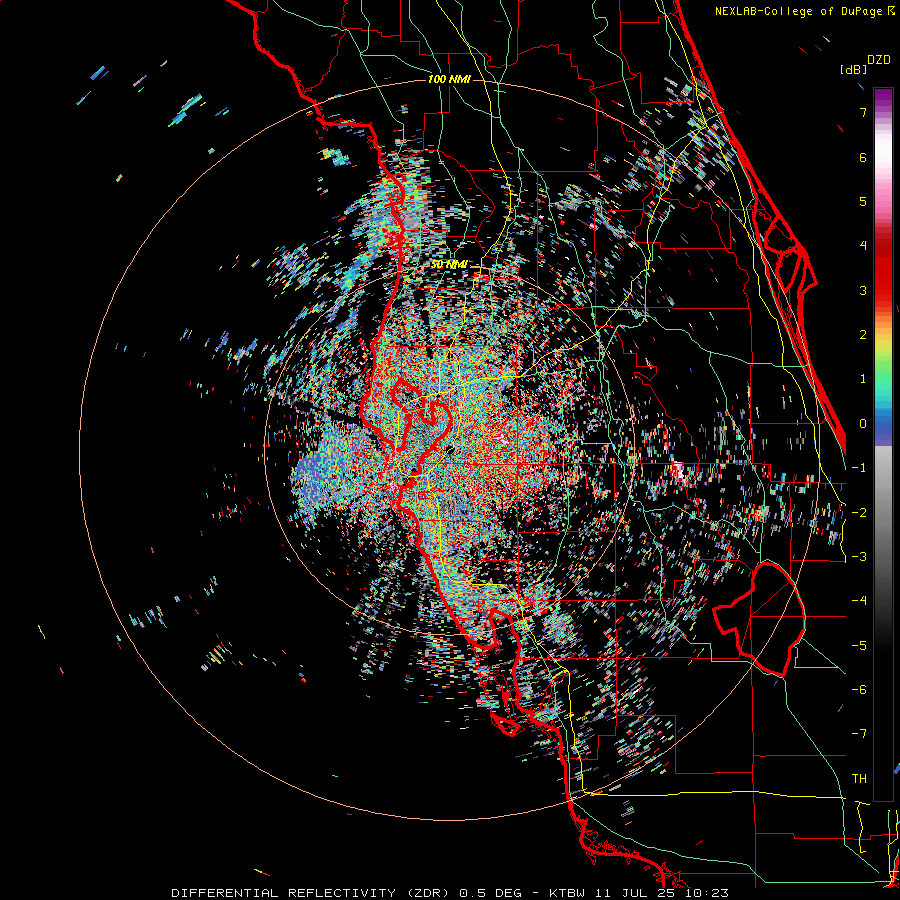Click the "100 NMI" range ring label
The width and height of the screenshot is (900, 900).
pos(449,79)
